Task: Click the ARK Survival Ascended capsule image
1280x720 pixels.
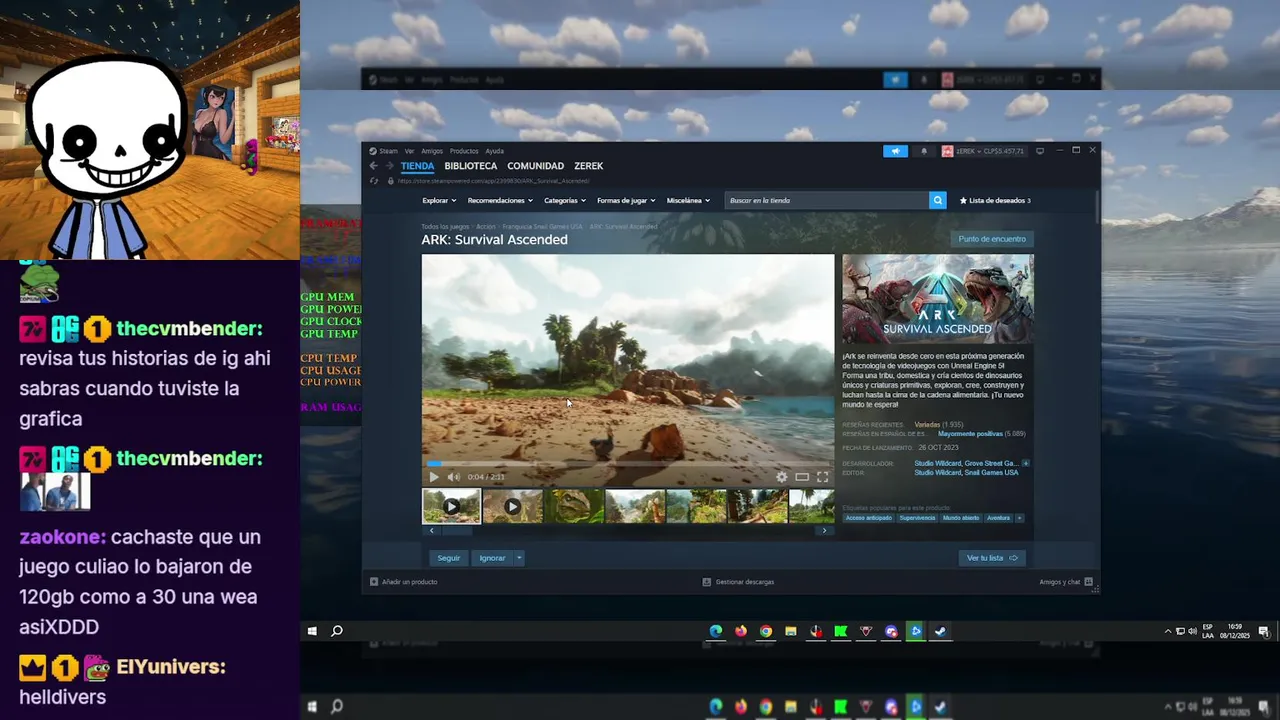Action: click(938, 299)
